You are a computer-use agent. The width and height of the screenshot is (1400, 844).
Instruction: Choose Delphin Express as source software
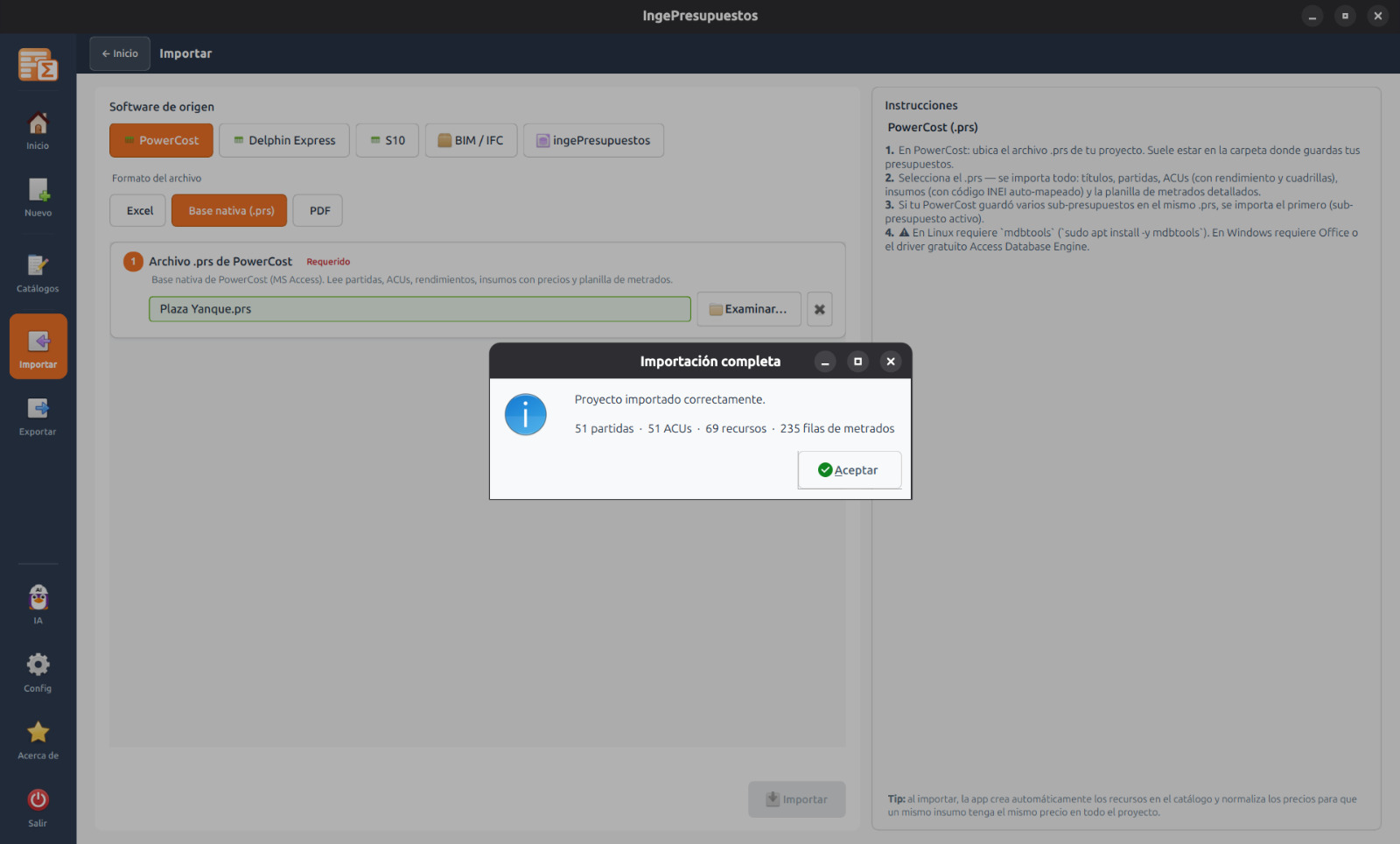coord(284,140)
